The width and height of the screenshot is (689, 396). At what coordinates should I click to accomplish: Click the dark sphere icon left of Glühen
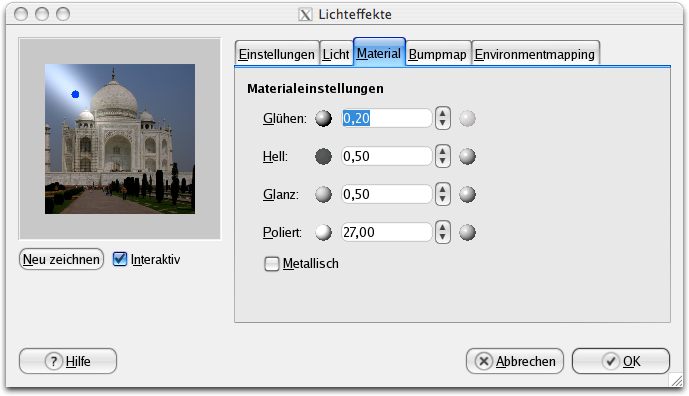[323, 119]
